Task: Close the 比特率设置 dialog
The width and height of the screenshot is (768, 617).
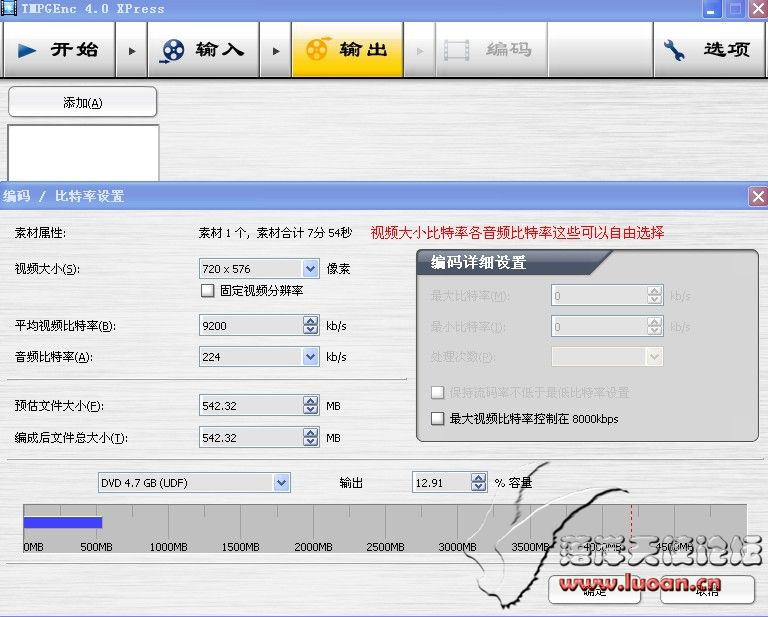Action: [x=758, y=197]
